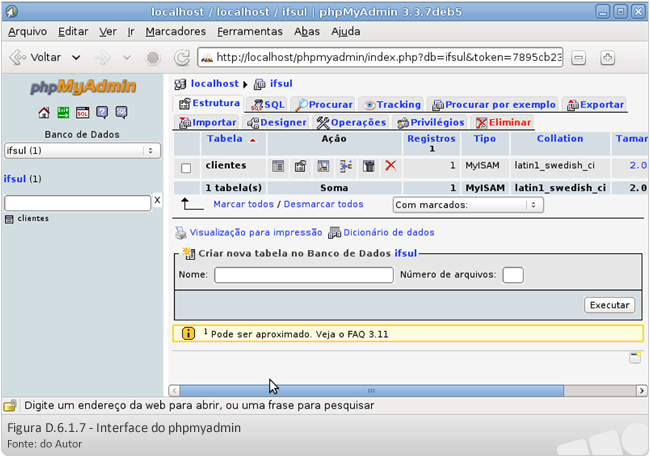
Task: Click the scrollbar right arrow
Action: click(x=641, y=391)
